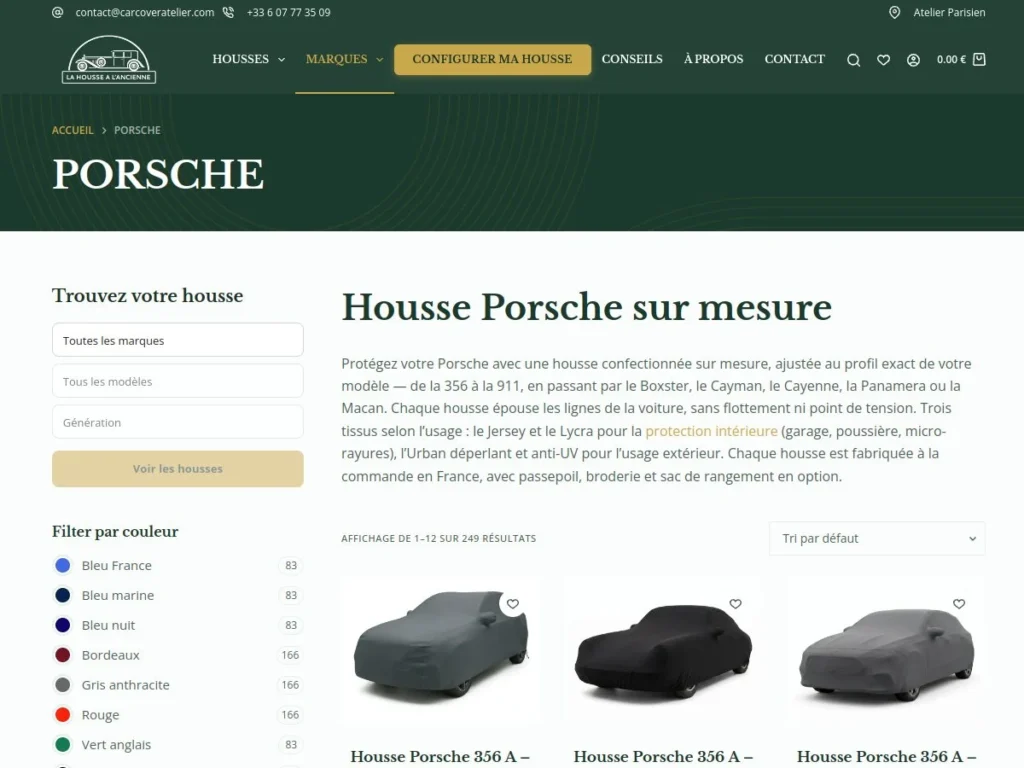Open the Toutes les marques dropdown
The height and width of the screenshot is (768, 1024).
point(178,340)
